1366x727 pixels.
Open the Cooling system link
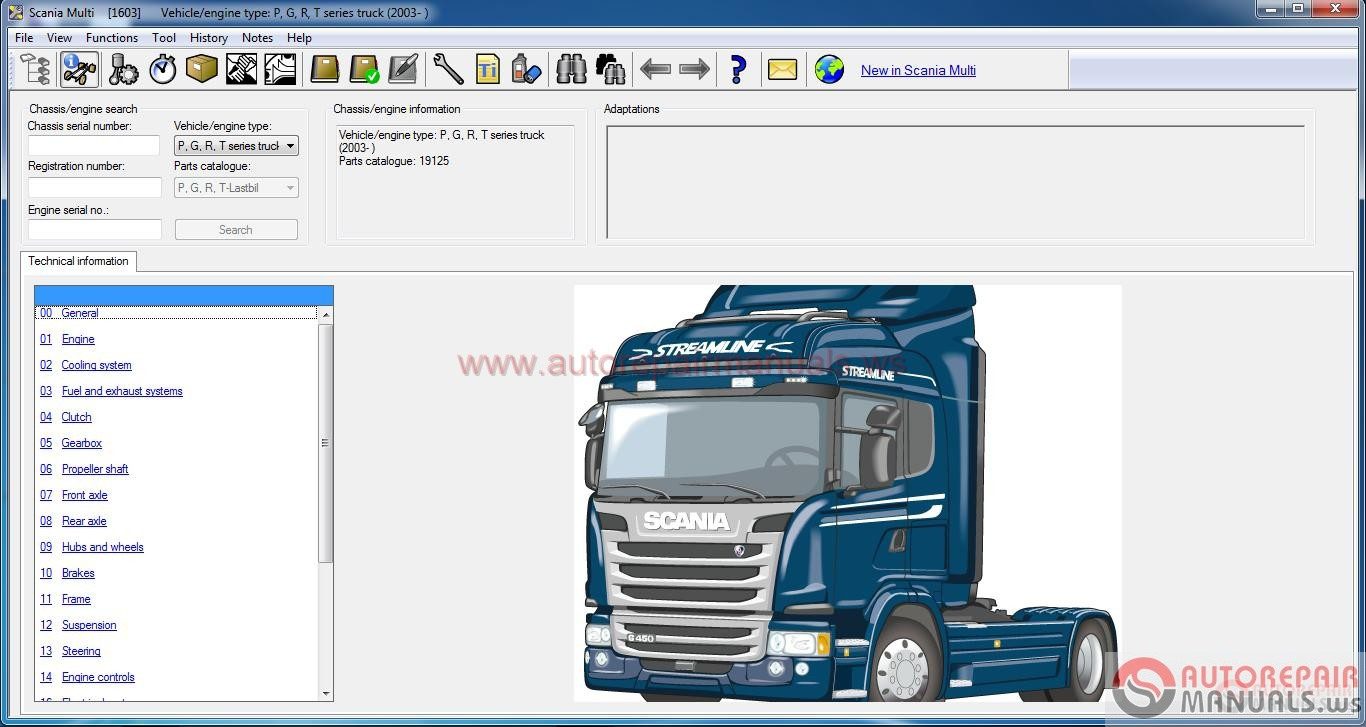[x=96, y=365]
